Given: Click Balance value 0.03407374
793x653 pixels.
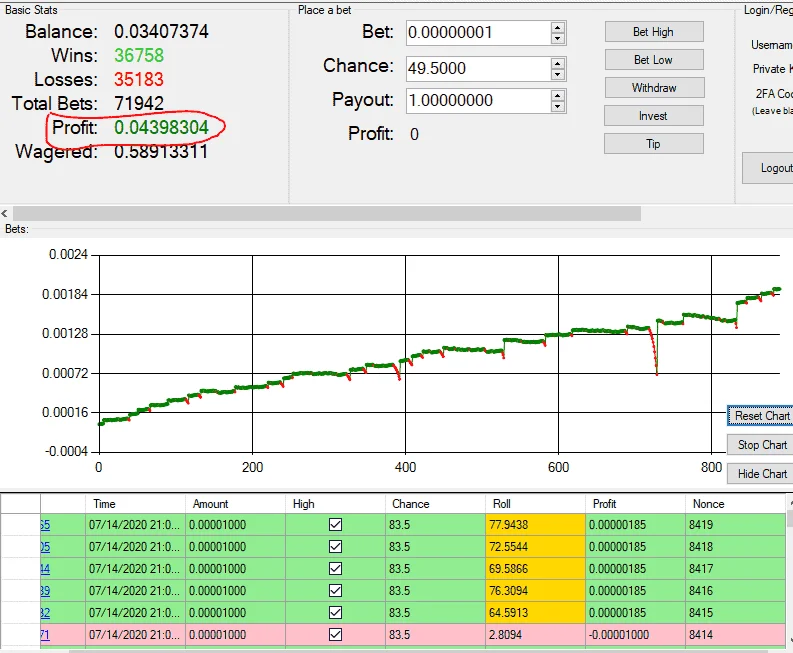Looking at the screenshot, I should pyautogui.click(x=161, y=31).
